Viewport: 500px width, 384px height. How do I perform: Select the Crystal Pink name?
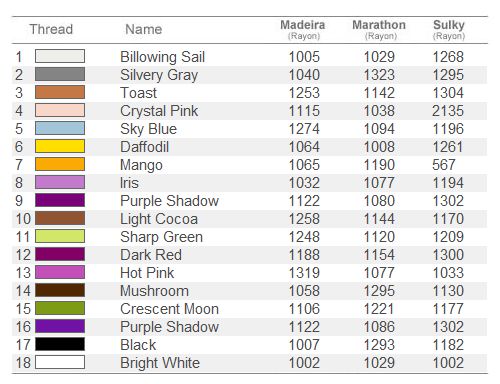159,111
